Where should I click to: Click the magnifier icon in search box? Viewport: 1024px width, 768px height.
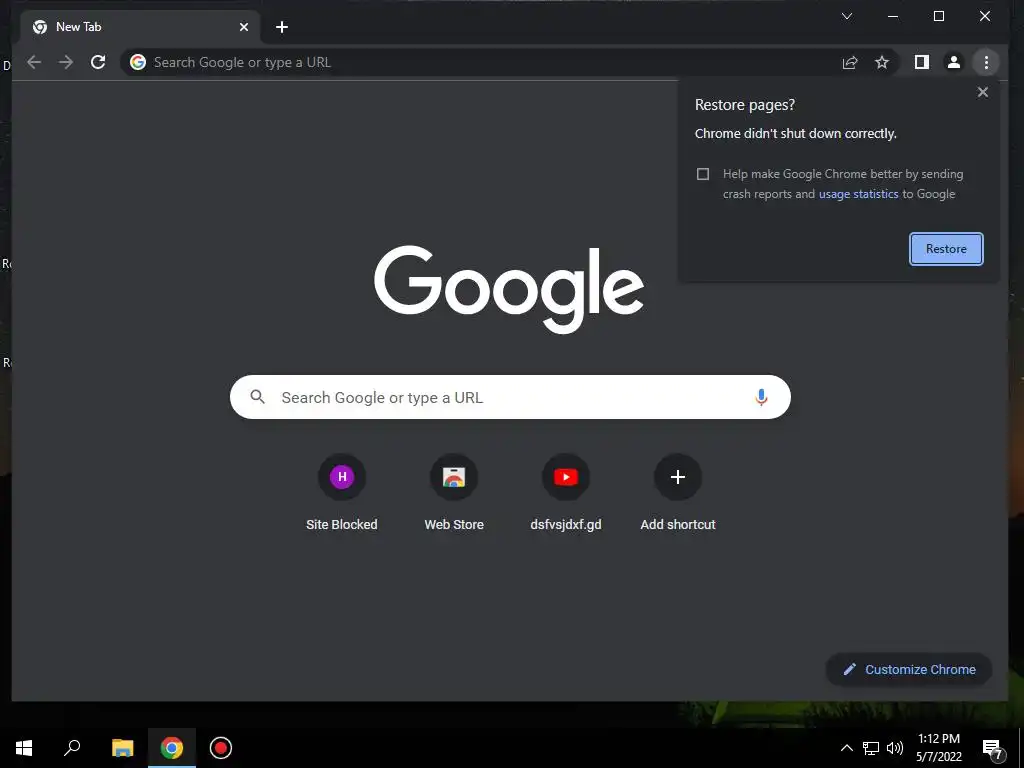[257, 396]
